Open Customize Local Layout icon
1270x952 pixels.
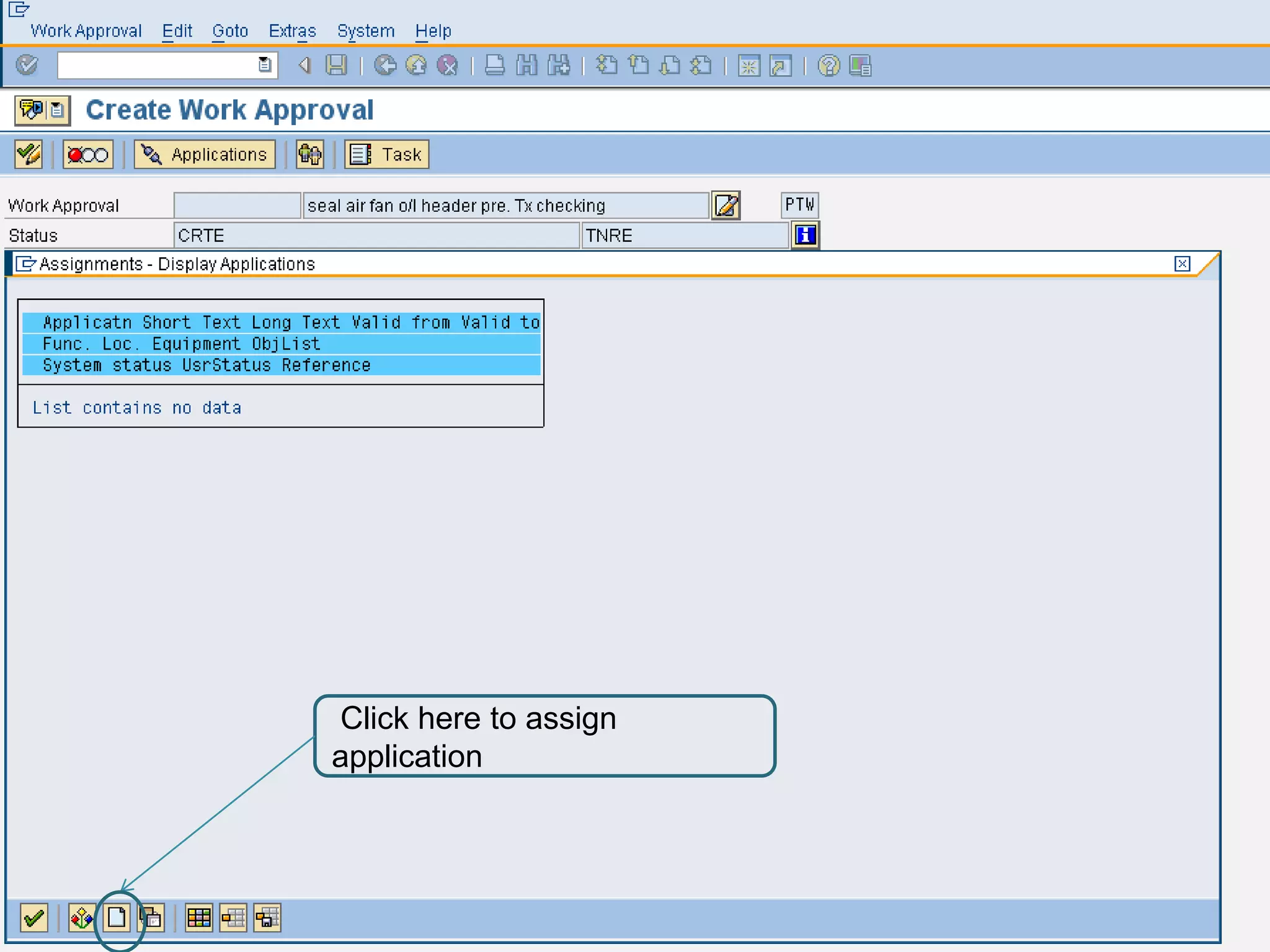[860, 65]
